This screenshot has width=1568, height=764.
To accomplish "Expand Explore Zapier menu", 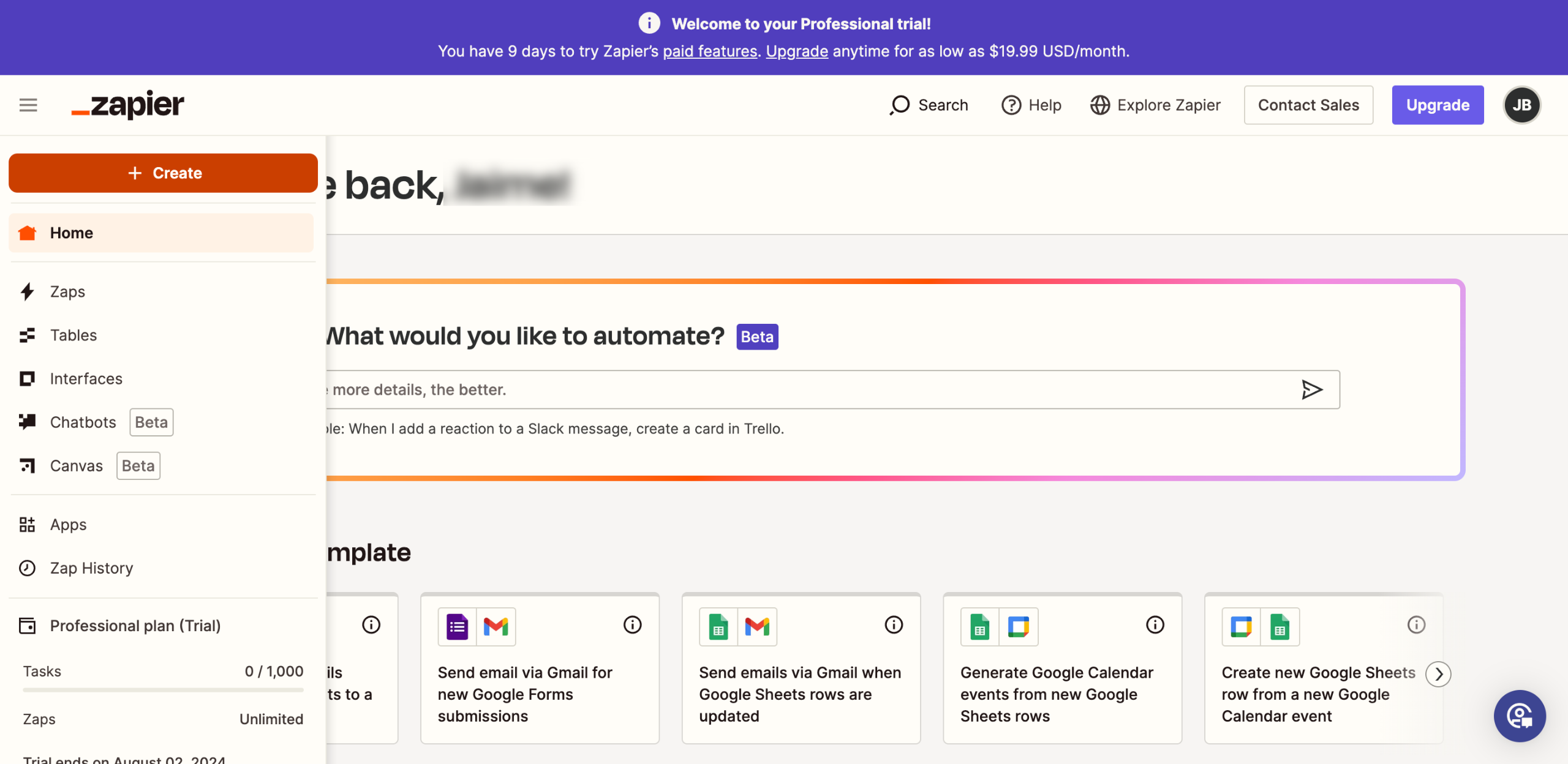I will (x=1155, y=105).
